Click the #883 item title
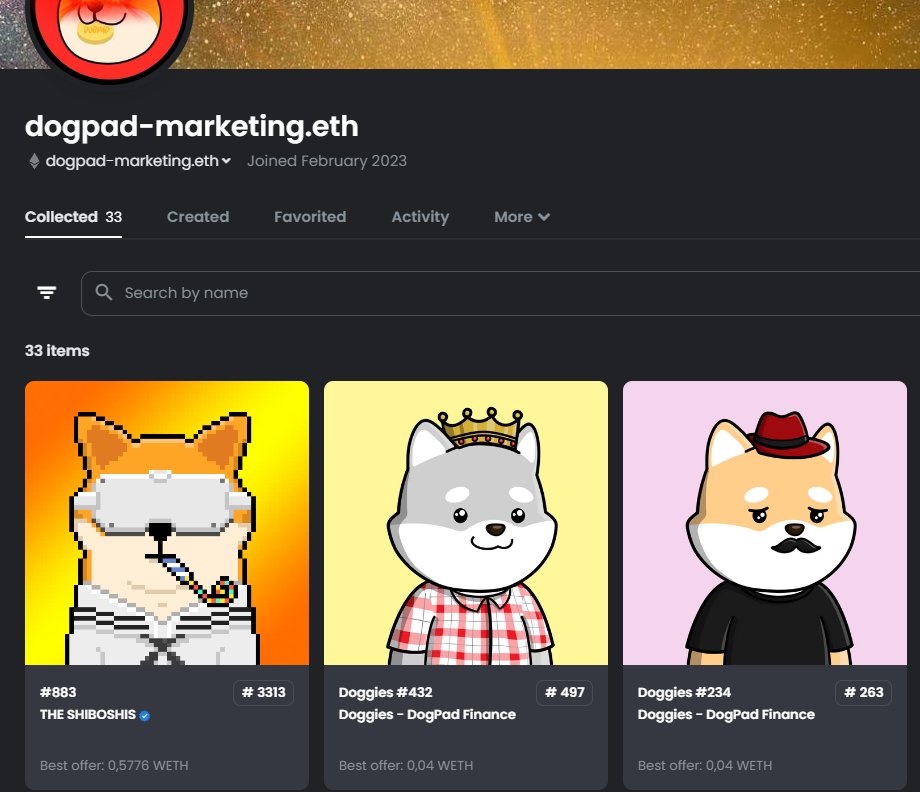The image size is (920, 792). click(x=58, y=692)
